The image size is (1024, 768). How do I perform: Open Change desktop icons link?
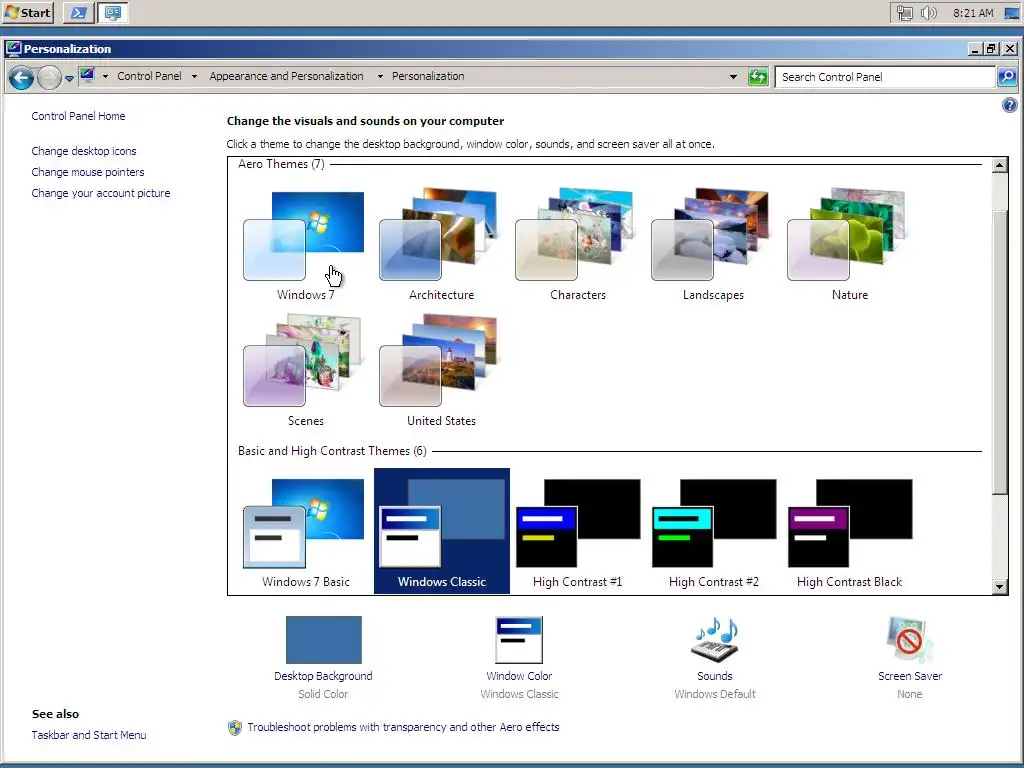84,151
